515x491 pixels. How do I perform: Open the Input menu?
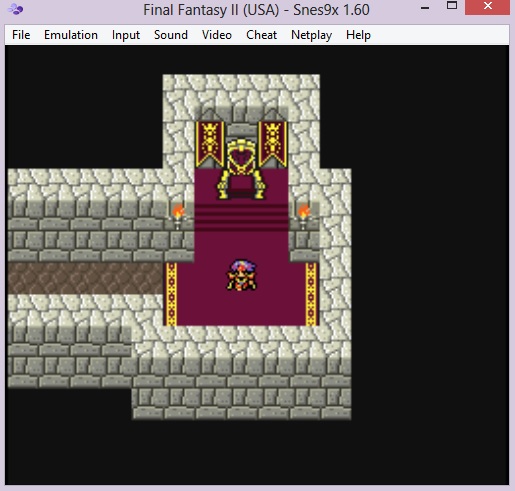(126, 35)
